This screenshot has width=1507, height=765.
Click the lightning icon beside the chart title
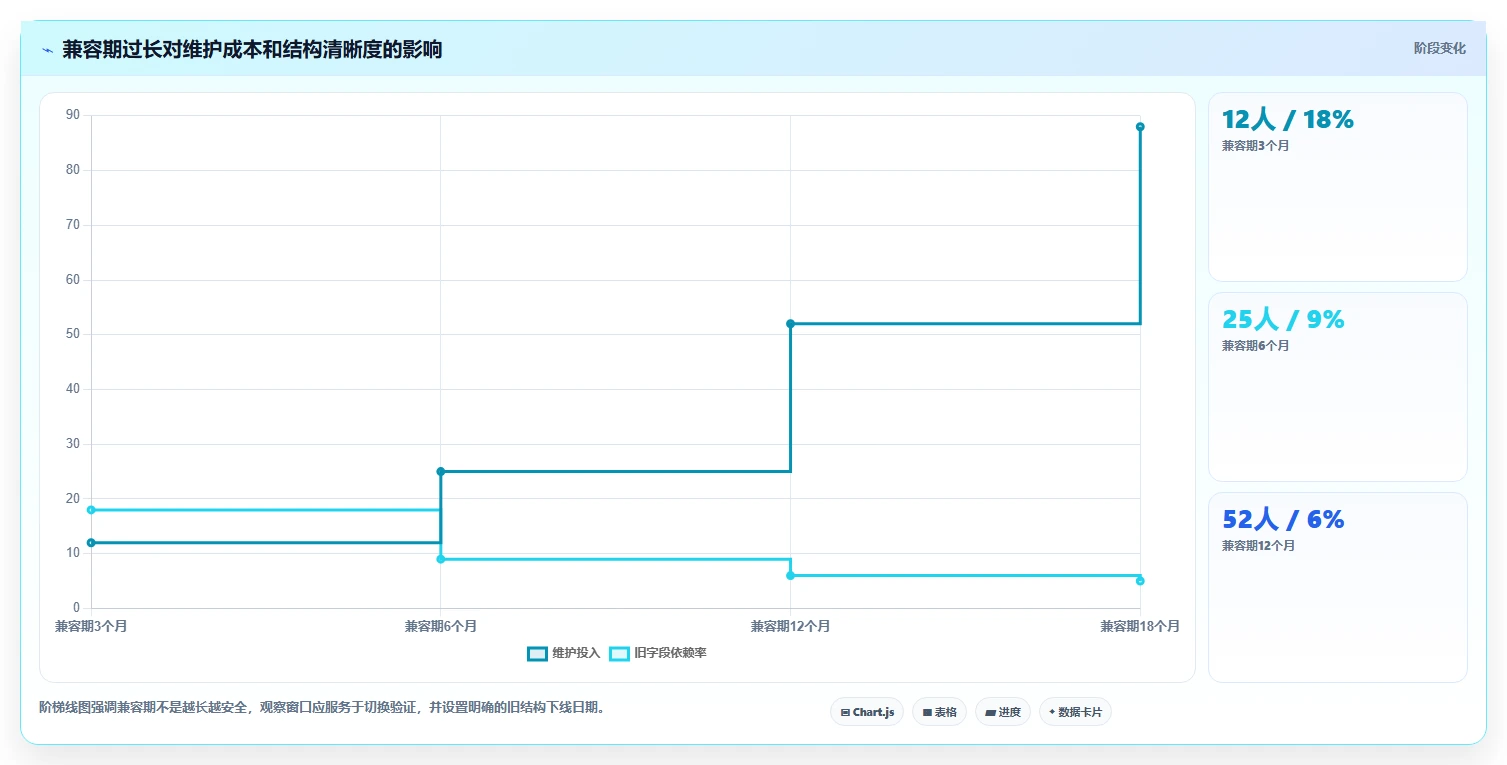[47, 50]
